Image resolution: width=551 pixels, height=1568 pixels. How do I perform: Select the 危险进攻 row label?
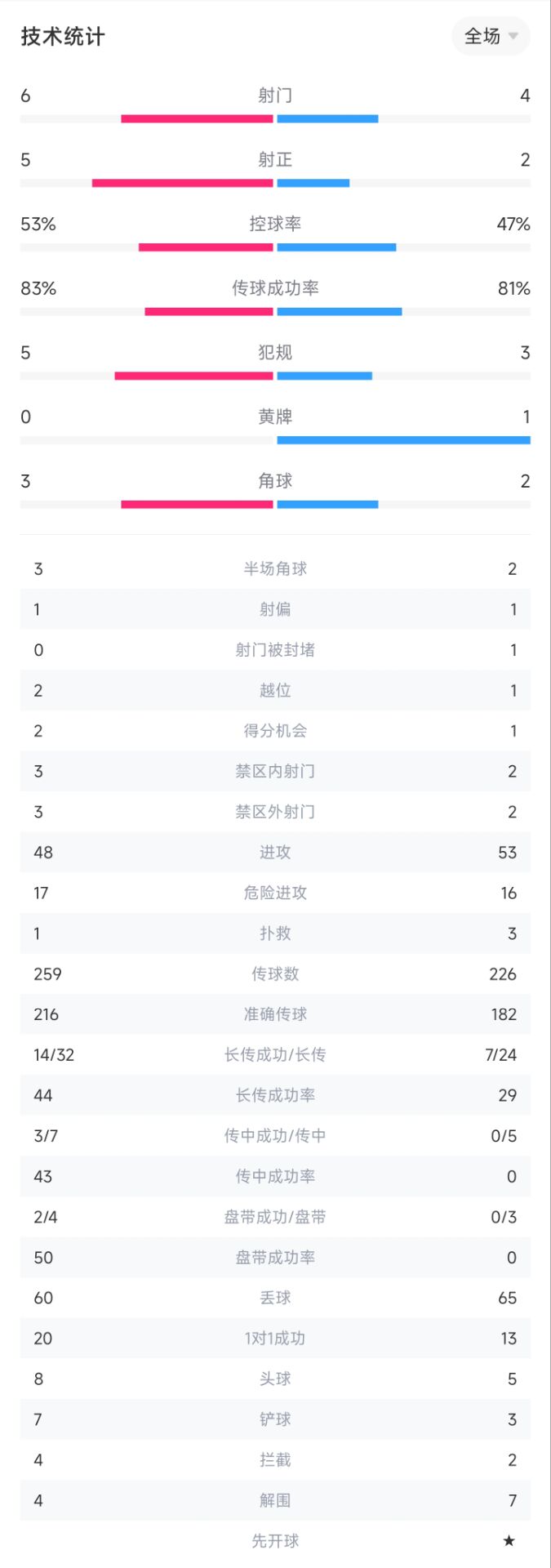pyautogui.click(x=275, y=893)
